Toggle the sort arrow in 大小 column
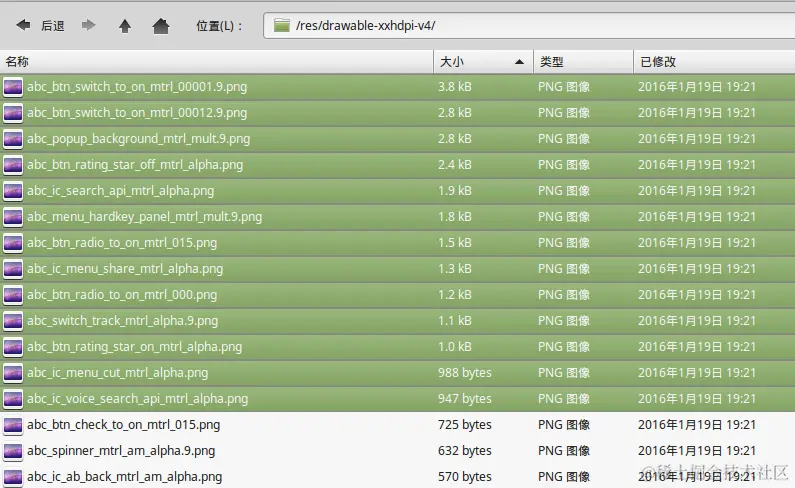 (519, 62)
